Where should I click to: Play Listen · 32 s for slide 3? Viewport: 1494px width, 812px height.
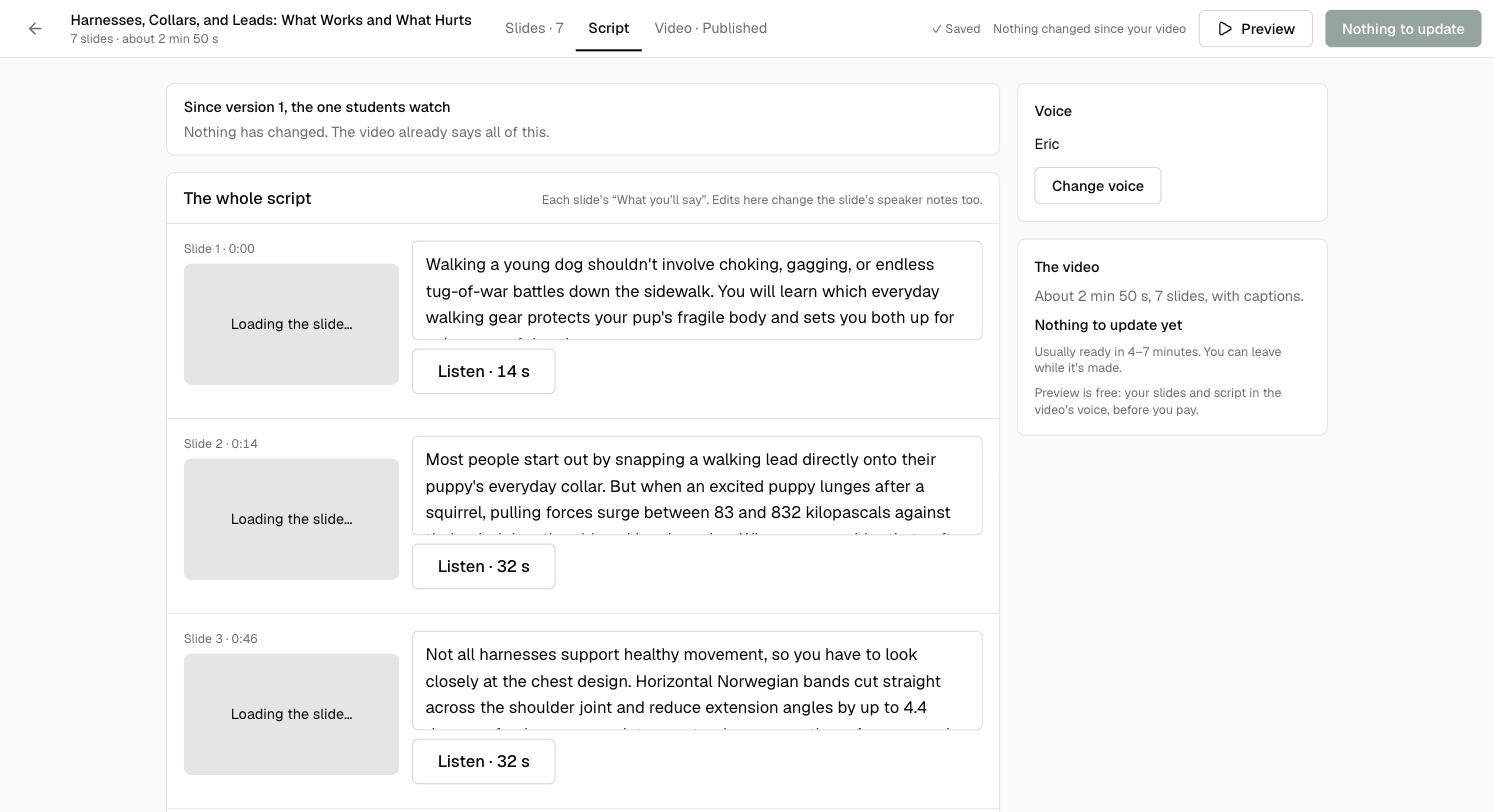pos(483,761)
